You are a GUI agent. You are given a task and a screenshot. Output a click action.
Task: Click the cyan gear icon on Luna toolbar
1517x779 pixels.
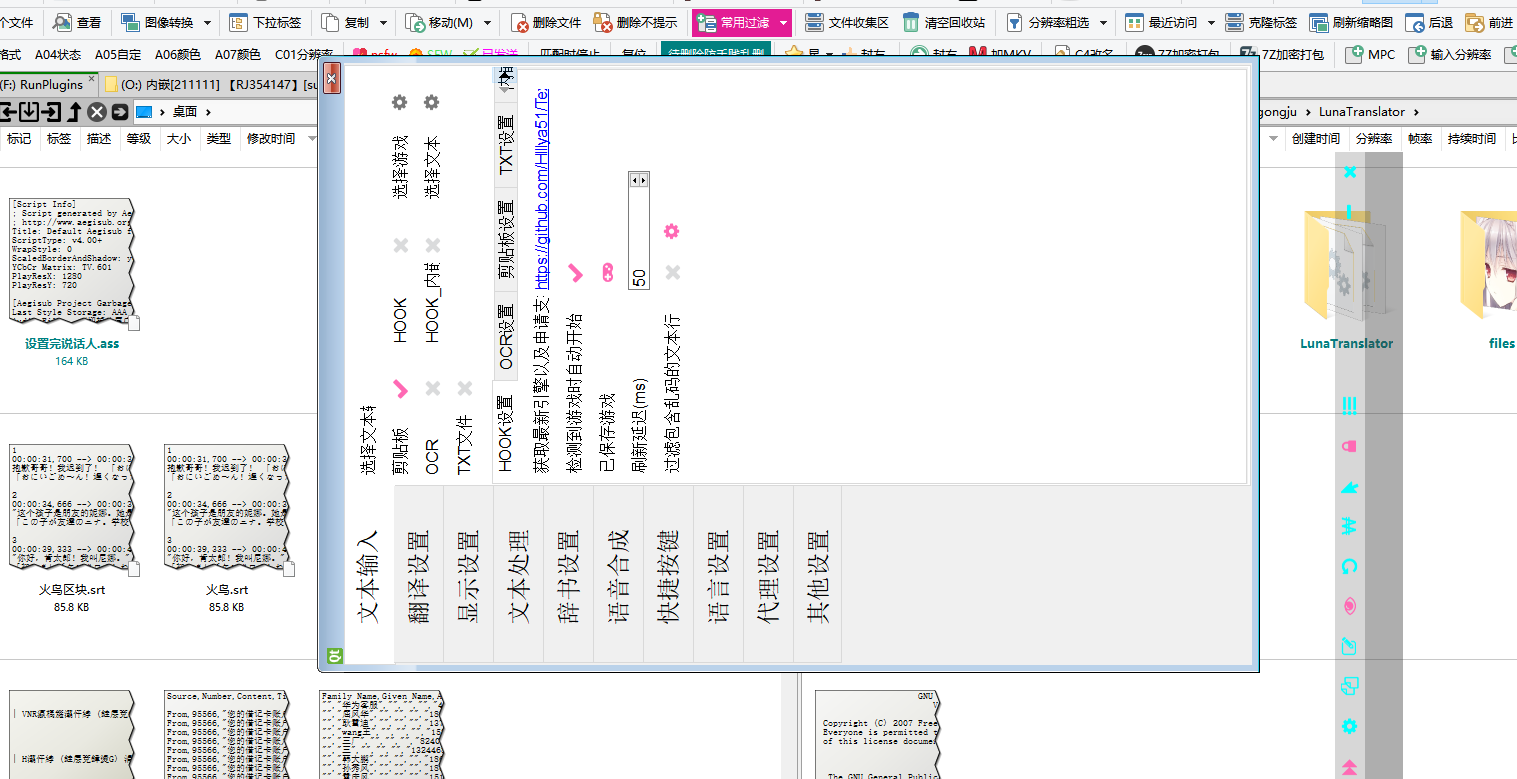point(1349,726)
